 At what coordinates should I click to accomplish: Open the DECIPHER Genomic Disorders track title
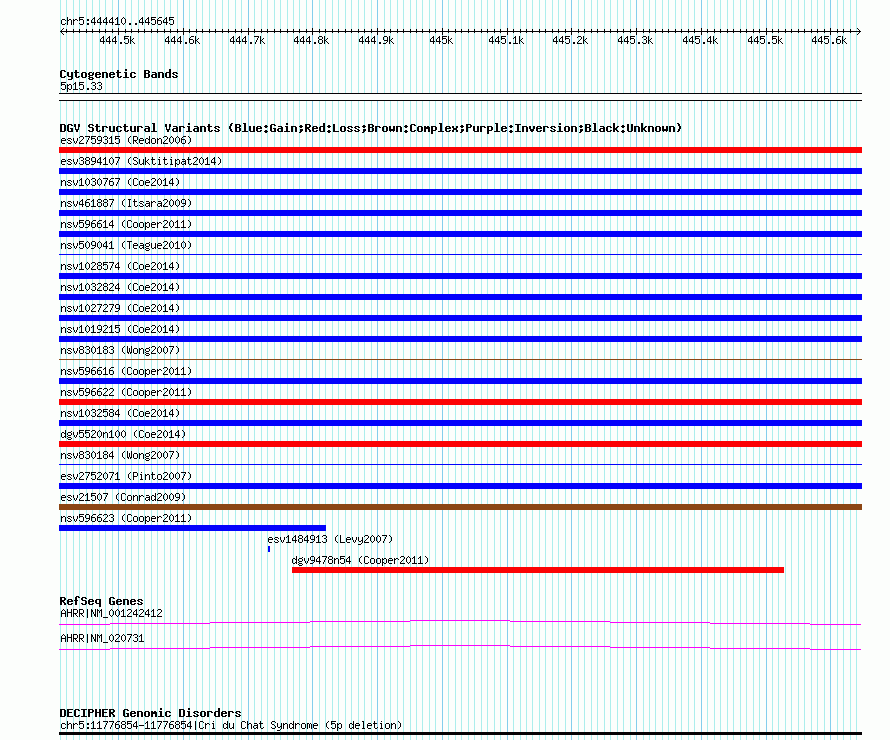pos(150,713)
